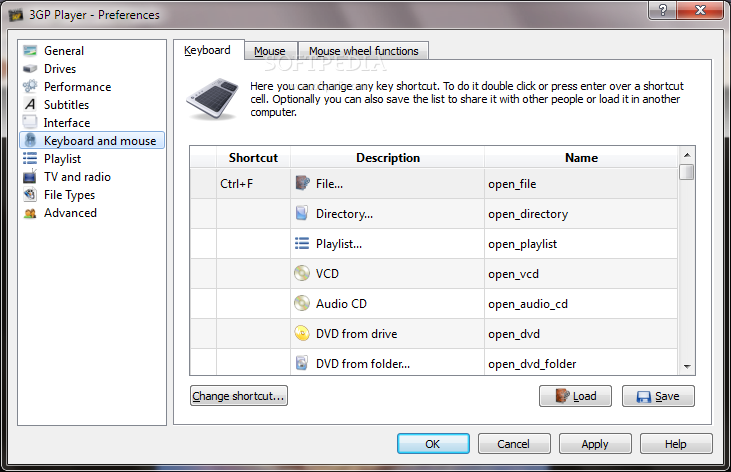This screenshot has height=472, width=731.
Task: Click the TV and radio icon
Action: pyautogui.click(x=30, y=177)
